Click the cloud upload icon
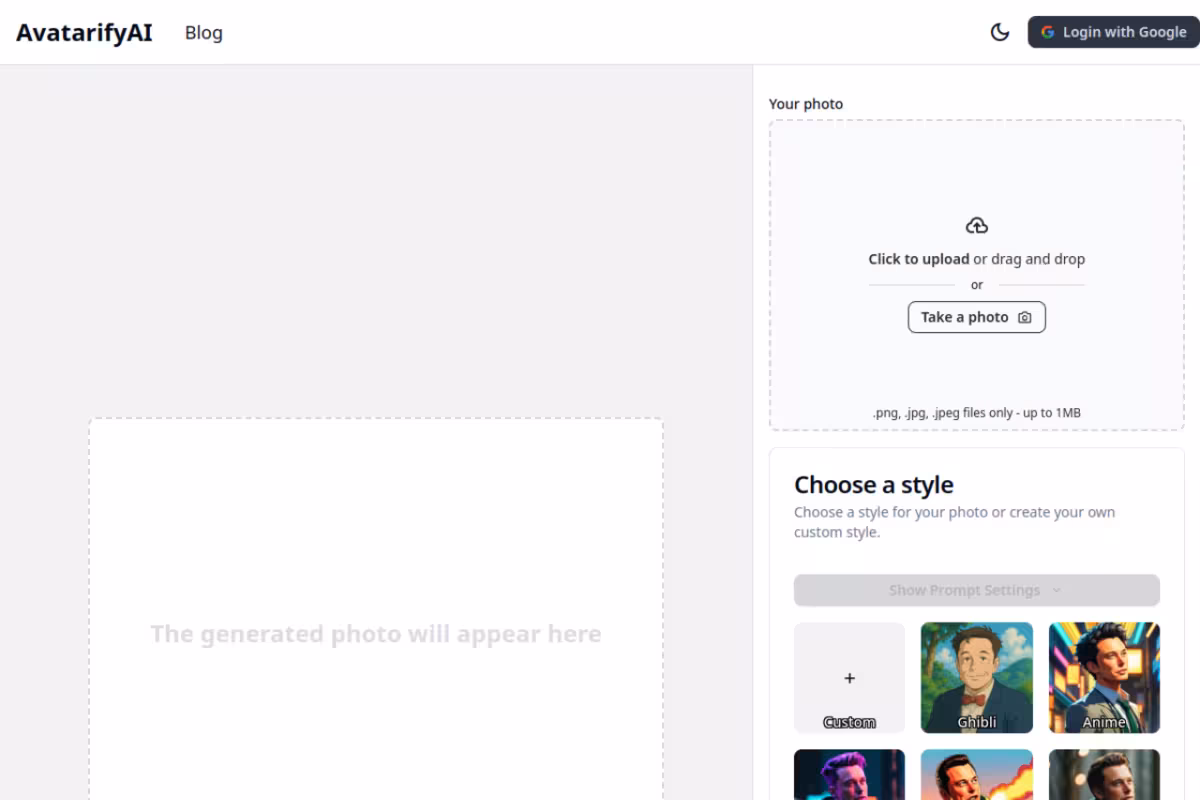Screen dimensions: 1200x800 pyautogui.click(x=977, y=225)
